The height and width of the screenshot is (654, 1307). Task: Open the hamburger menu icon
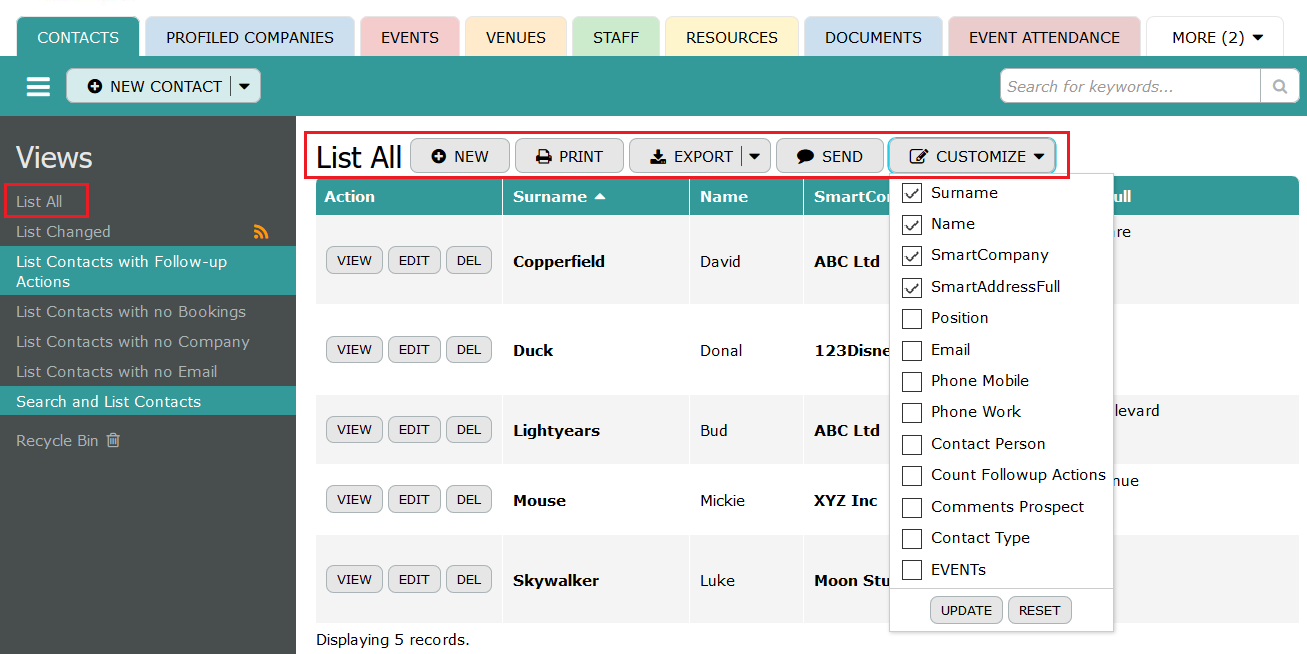point(38,87)
